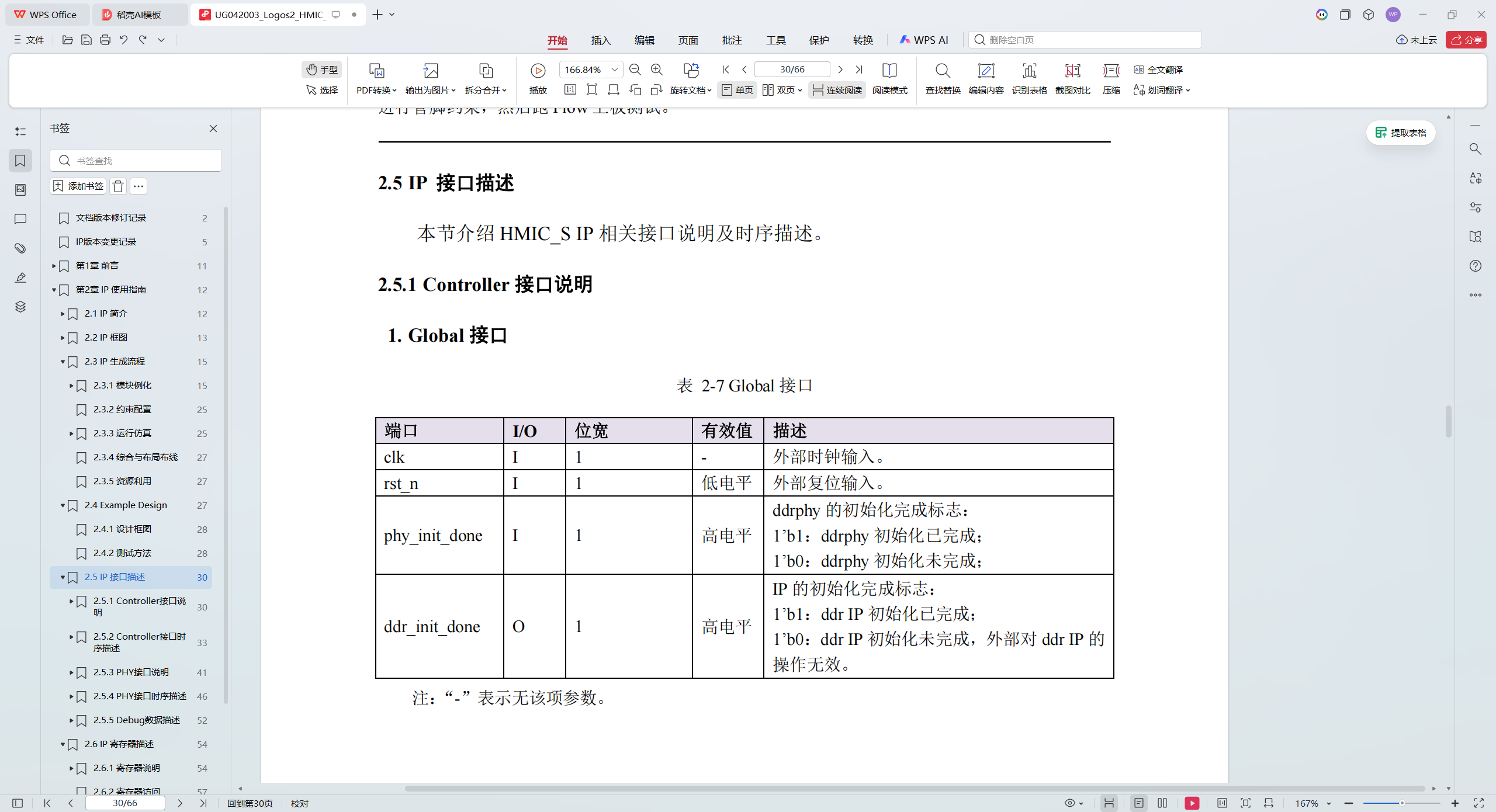The height and width of the screenshot is (812, 1496).
Task: Click the 提取表格 extract table button
Action: click(x=1401, y=133)
